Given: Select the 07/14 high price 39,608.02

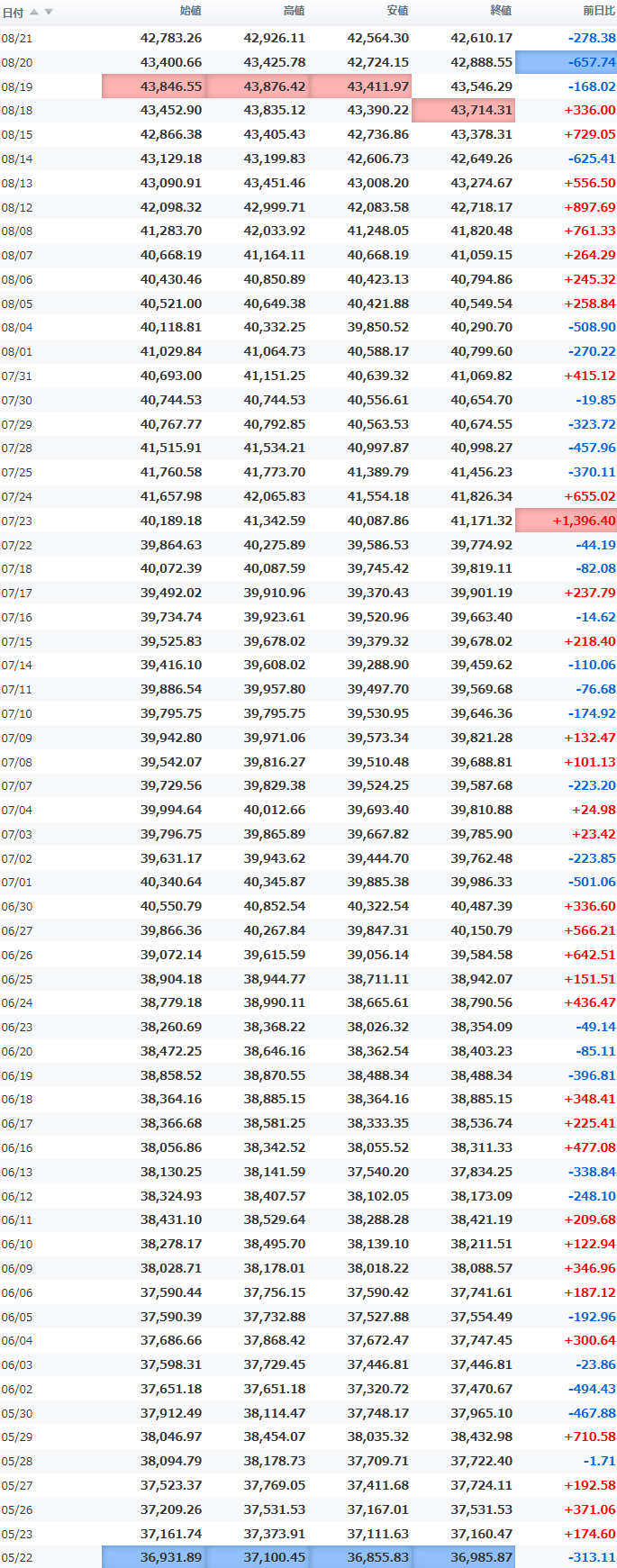Looking at the screenshot, I should [275, 665].
